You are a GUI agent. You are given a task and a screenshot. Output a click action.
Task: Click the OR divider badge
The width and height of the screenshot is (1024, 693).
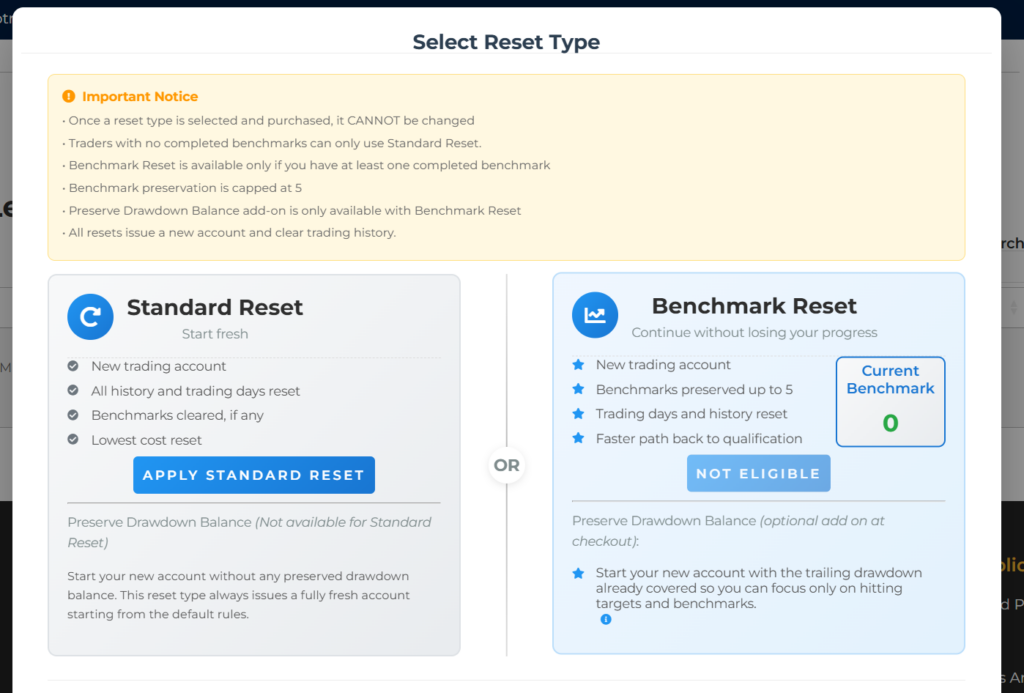[507, 465]
